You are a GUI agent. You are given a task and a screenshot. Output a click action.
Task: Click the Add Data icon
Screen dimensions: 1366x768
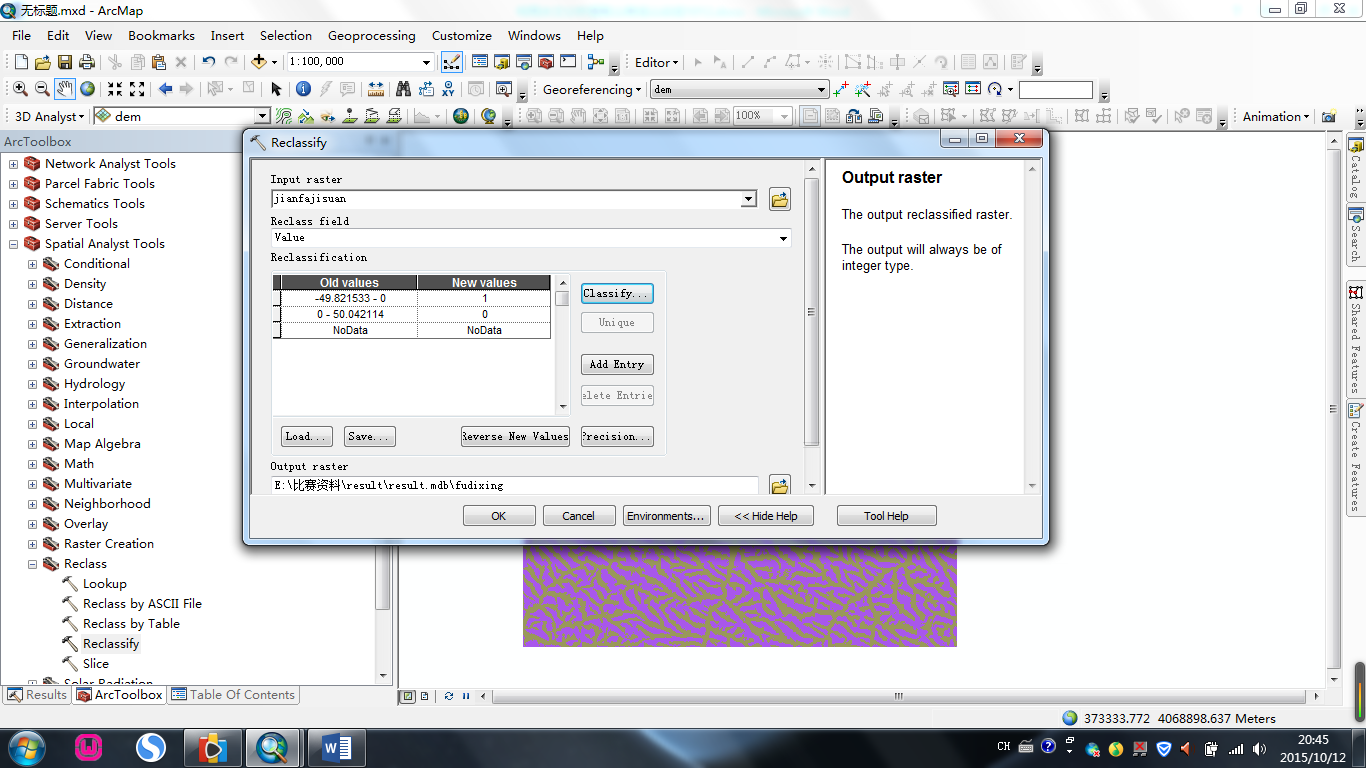(259, 62)
